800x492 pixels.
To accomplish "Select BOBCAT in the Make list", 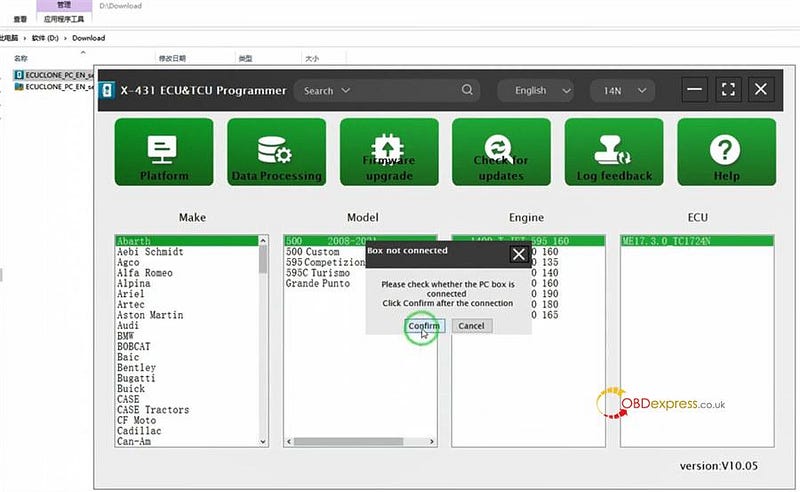I will (x=187, y=347).
